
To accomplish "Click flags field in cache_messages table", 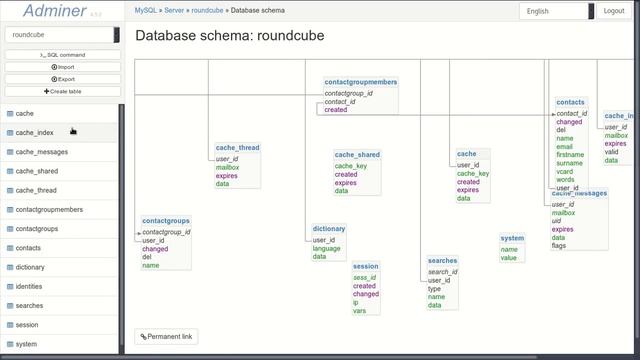I will 559,246.
